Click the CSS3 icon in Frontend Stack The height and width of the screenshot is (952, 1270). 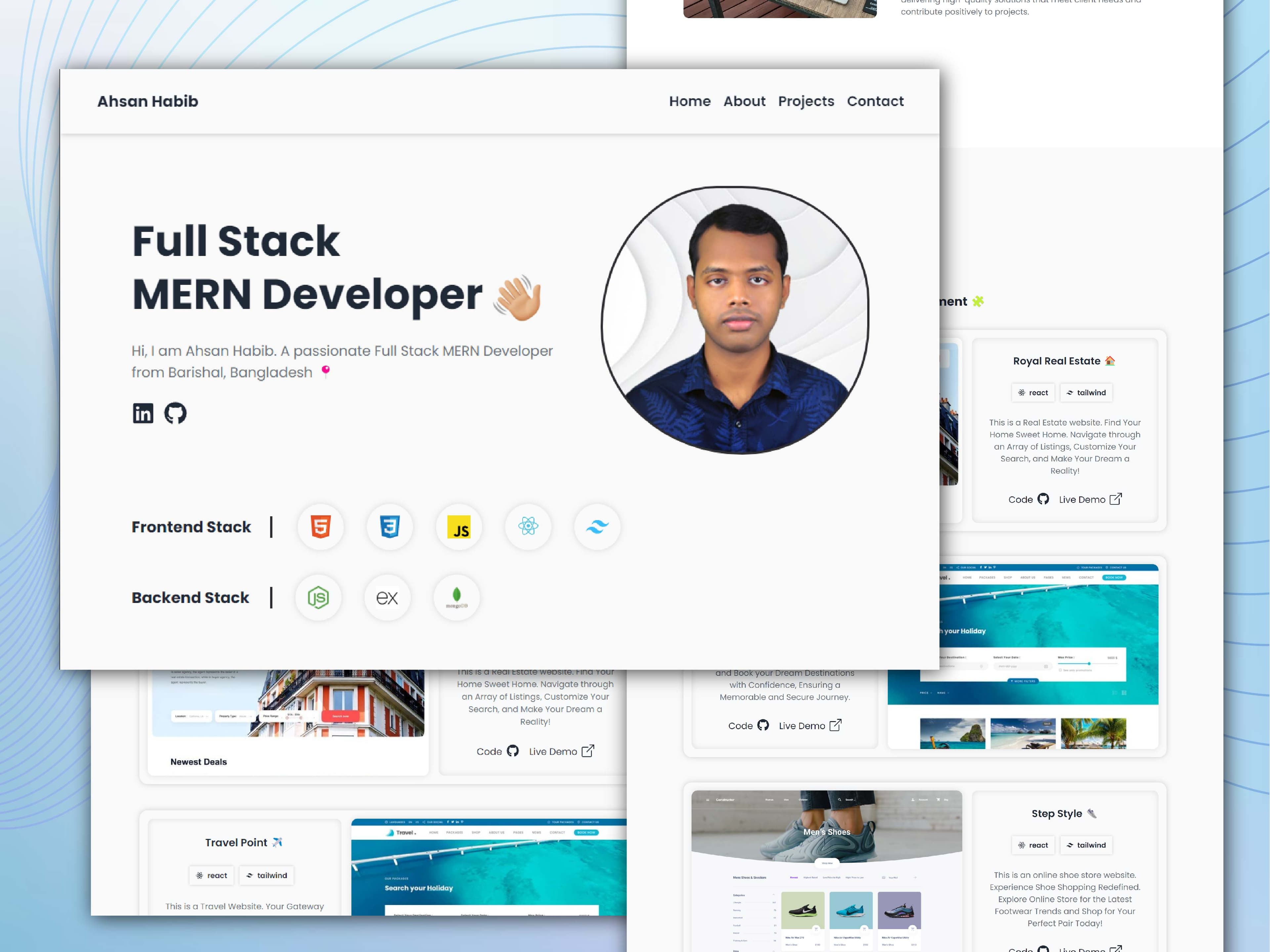[x=390, y=526]
